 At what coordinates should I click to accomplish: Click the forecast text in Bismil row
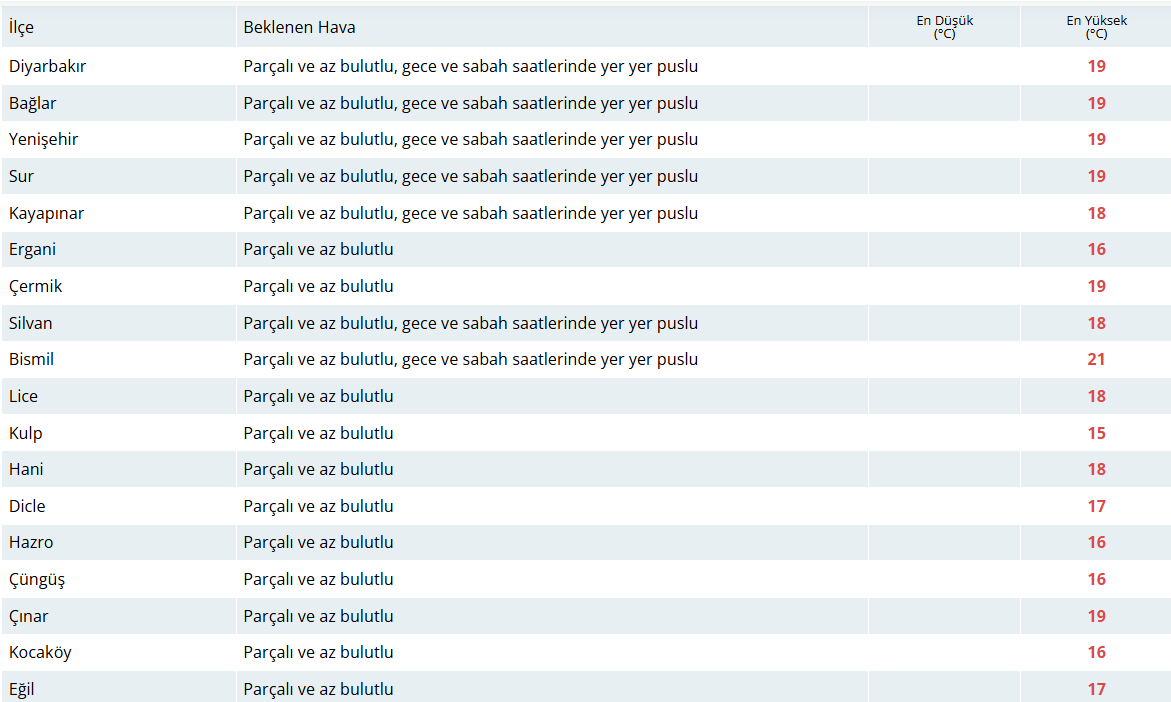point(470,359)
